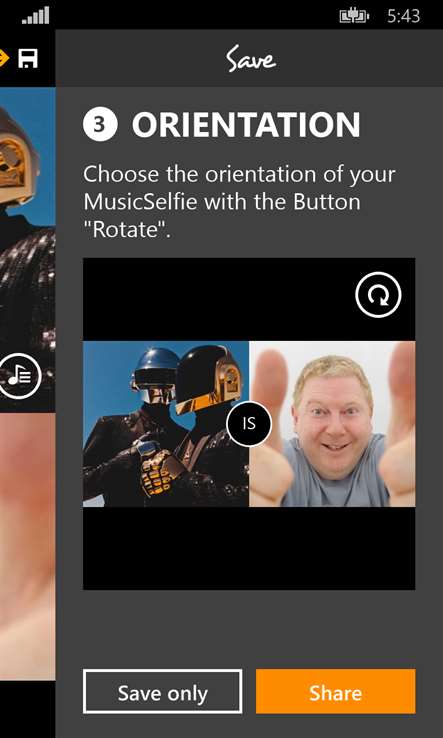Click the "Choose the orientation" instruction text
Screen dimensions: 443x738
coord(239,202)
